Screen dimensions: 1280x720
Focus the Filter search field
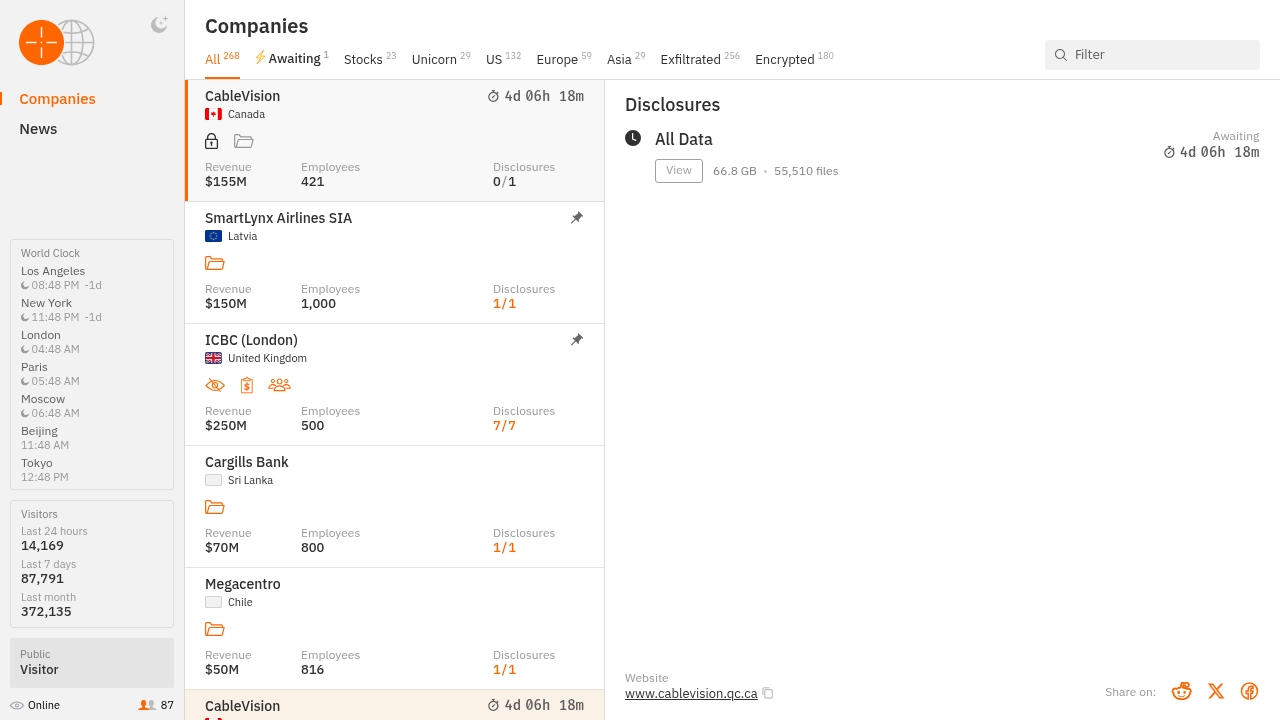(x=1152, y=55)
